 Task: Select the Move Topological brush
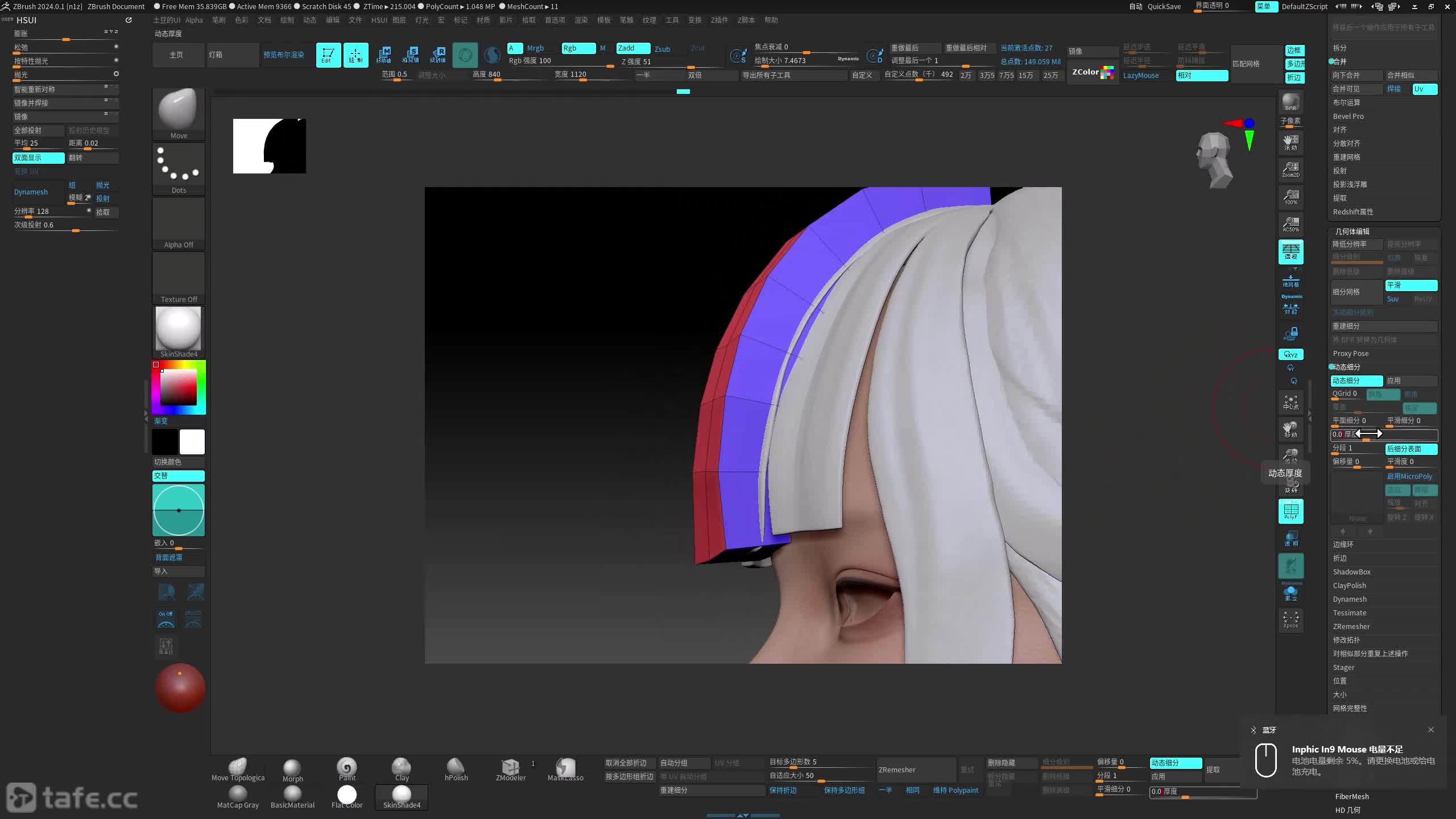tap(238, 770)
